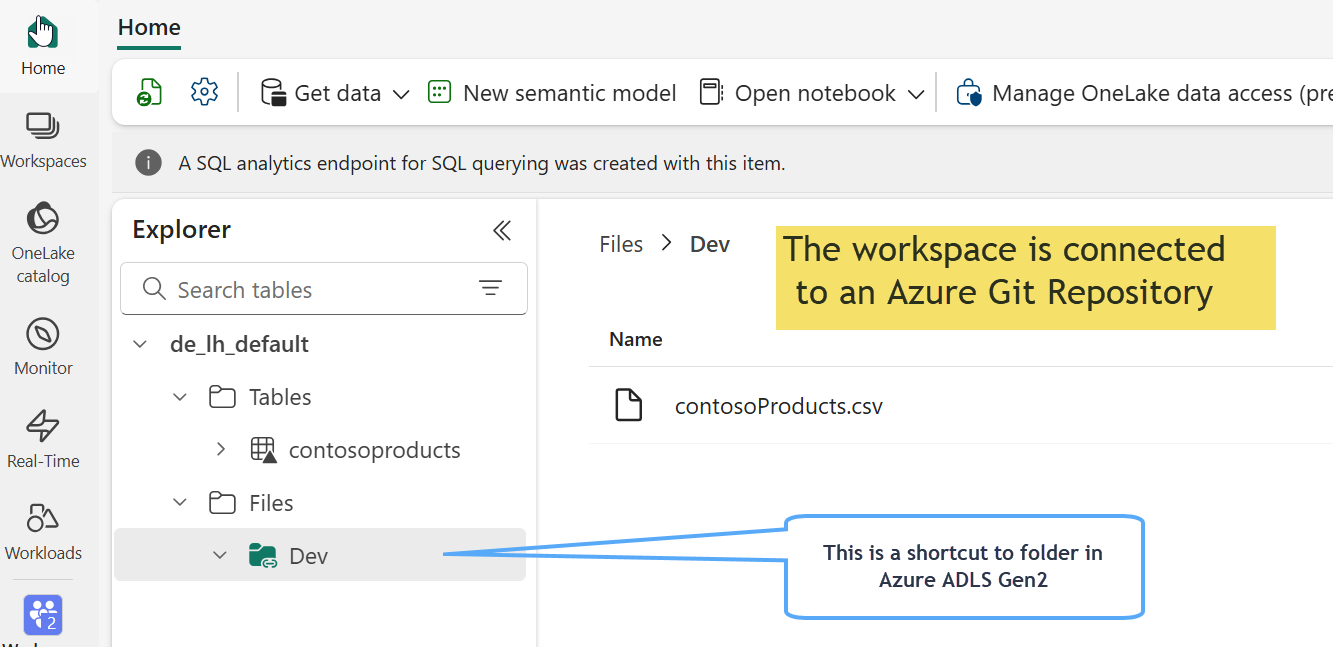Select the Home tab

pos(149,28)
